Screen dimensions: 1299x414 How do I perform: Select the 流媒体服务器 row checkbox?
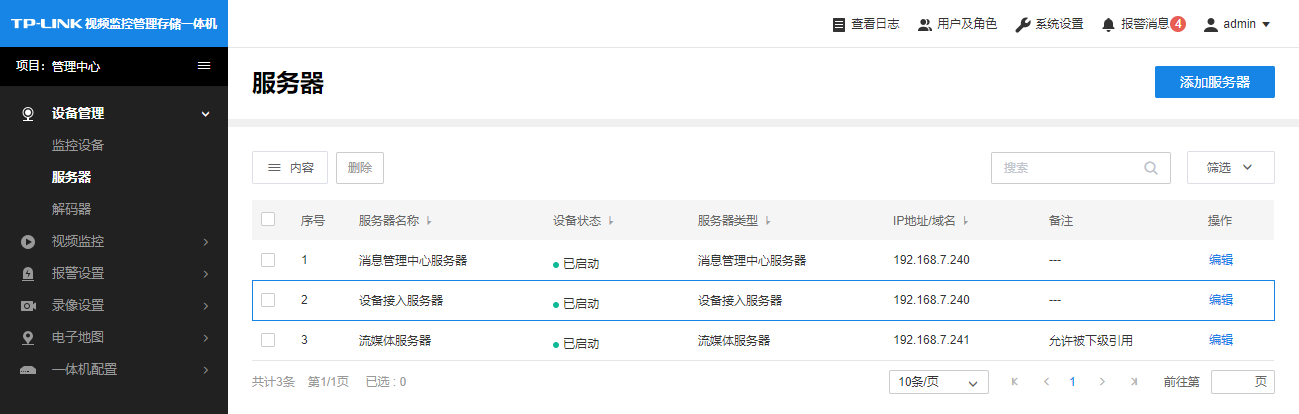point(268,340)
